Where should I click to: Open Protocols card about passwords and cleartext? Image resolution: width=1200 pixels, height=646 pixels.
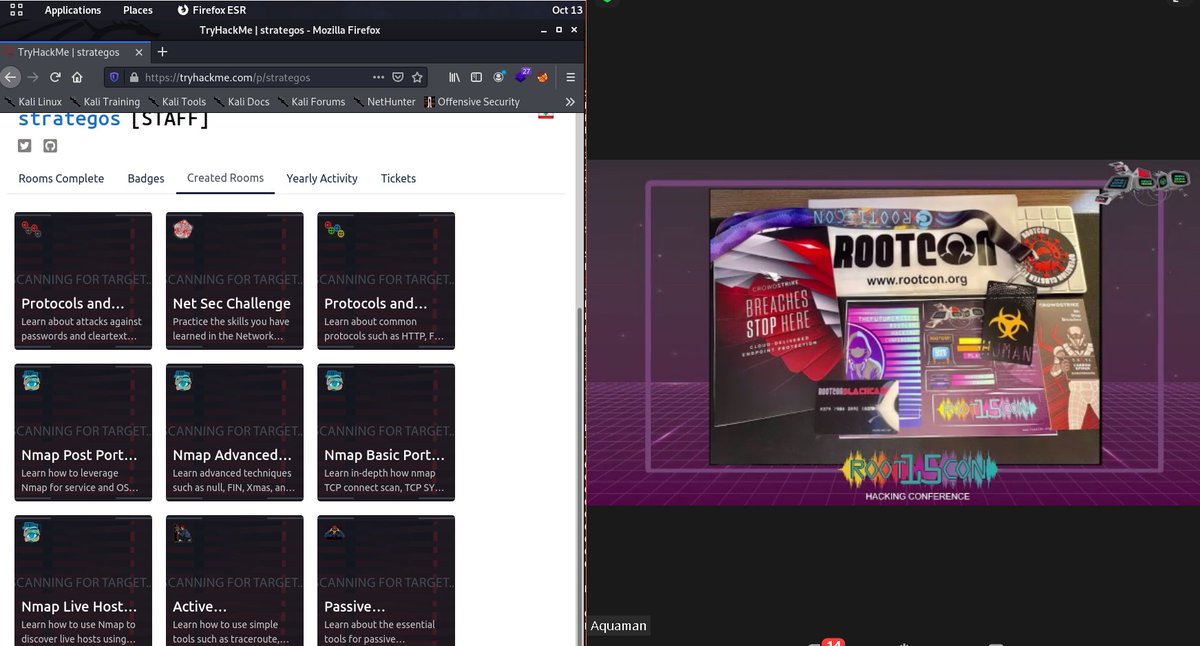pos(83,281)
